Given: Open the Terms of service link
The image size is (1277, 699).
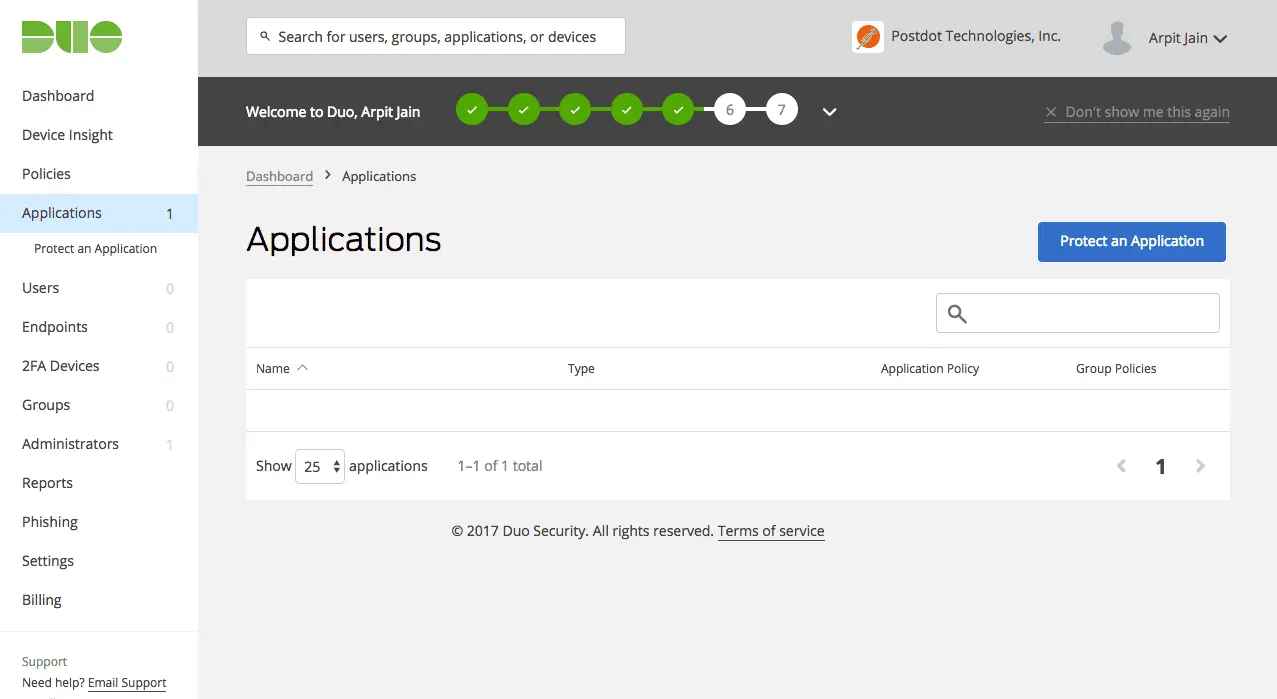Looking at the screenshot, I should click(x=771, y=531).
